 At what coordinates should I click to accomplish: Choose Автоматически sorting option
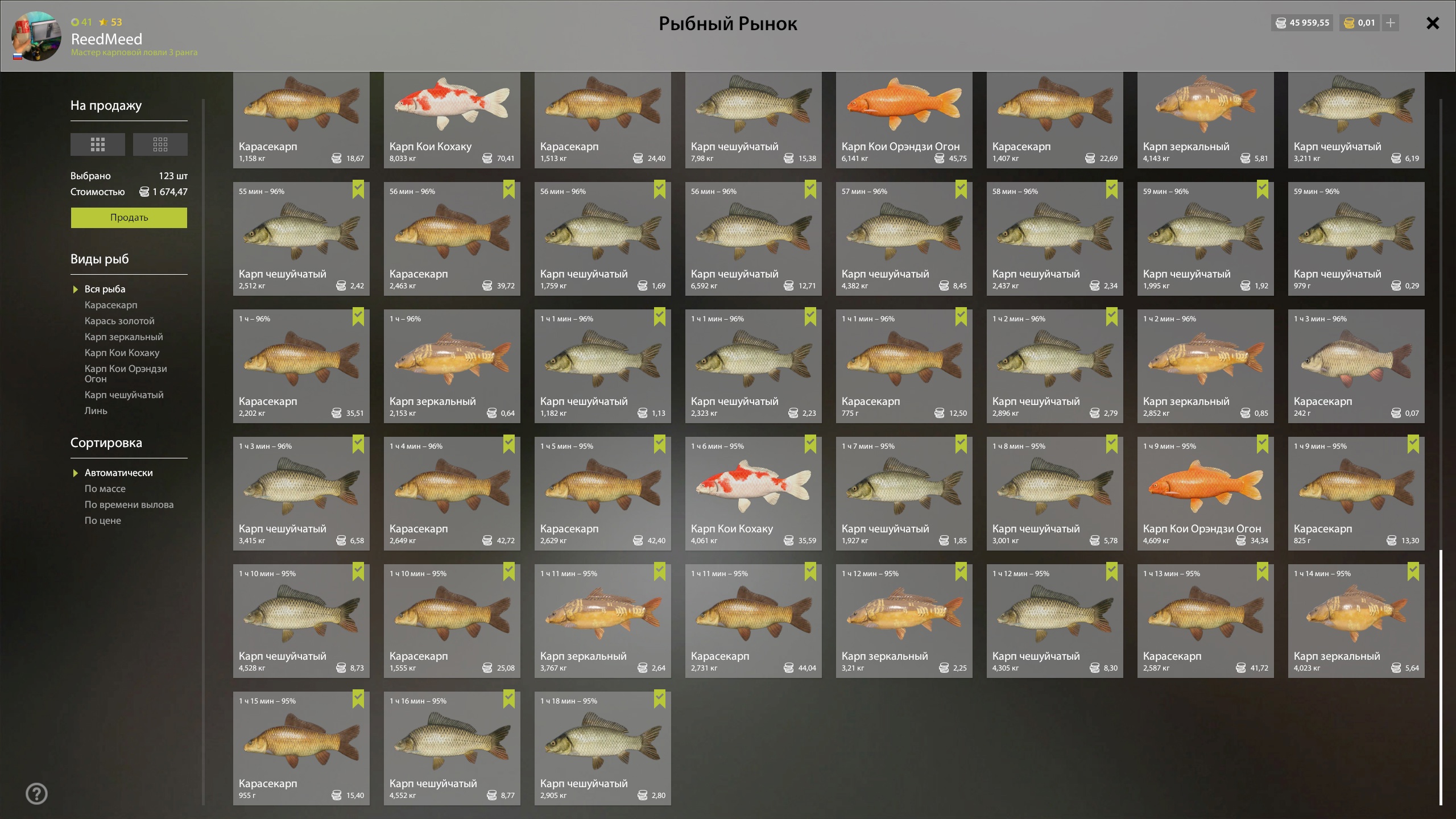tap(118, 473)
